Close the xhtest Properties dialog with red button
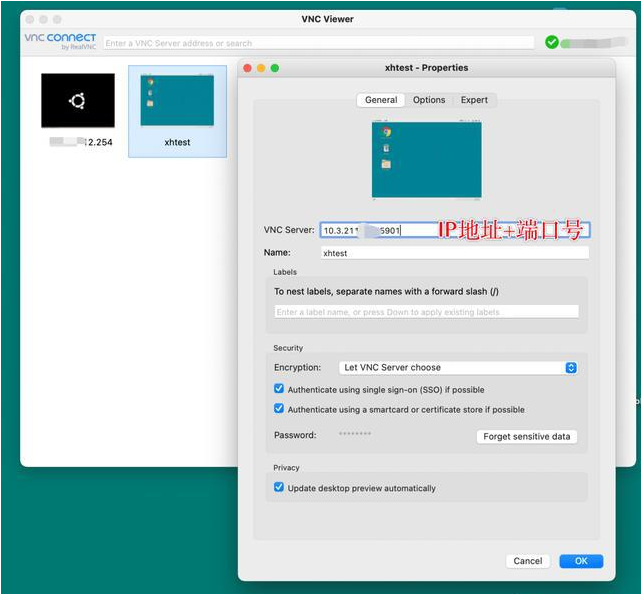The width and height of the screenshot is (642, 594). pos(247,68)
